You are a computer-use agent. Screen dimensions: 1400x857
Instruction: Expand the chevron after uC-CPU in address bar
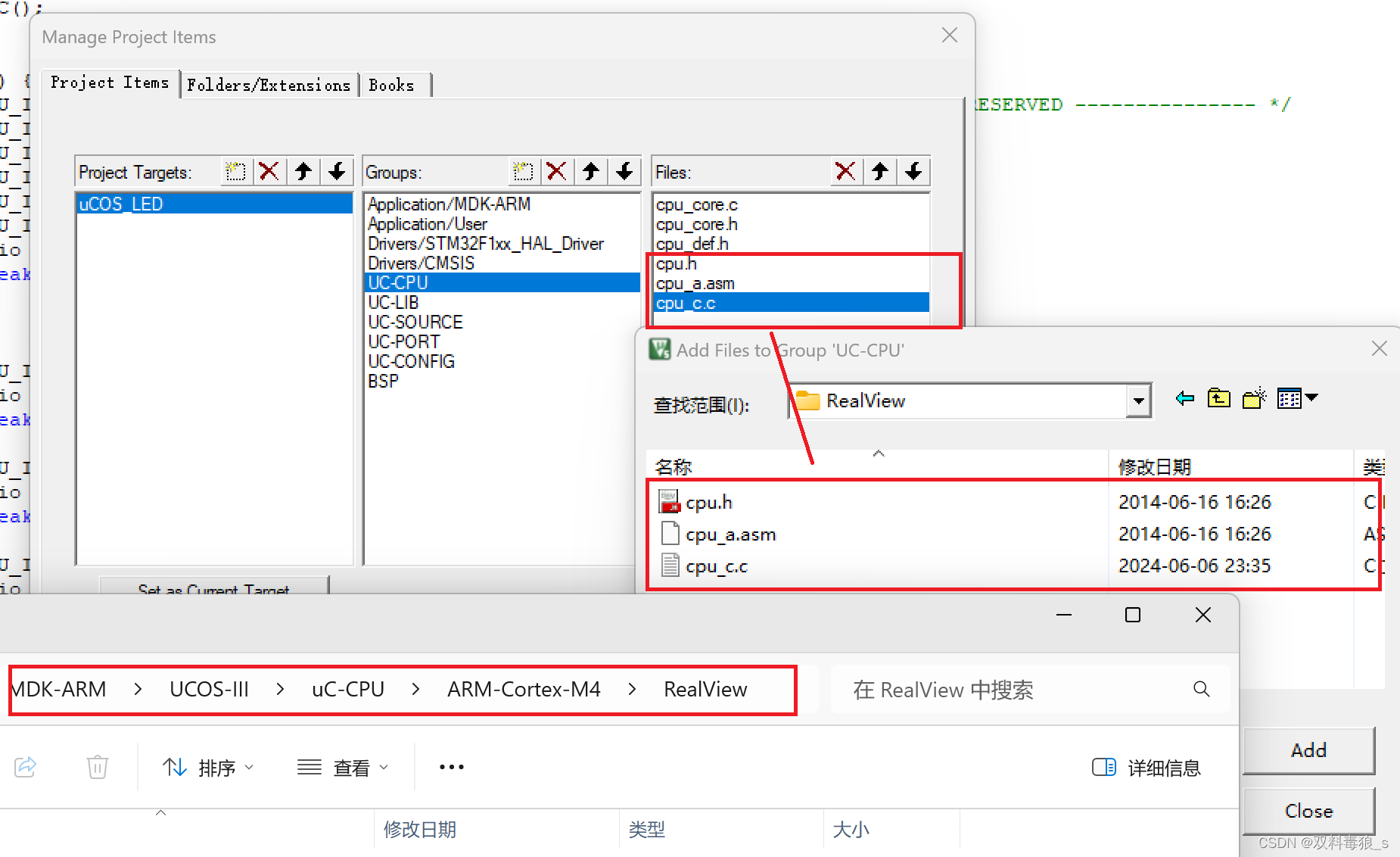tap(415, 689)
